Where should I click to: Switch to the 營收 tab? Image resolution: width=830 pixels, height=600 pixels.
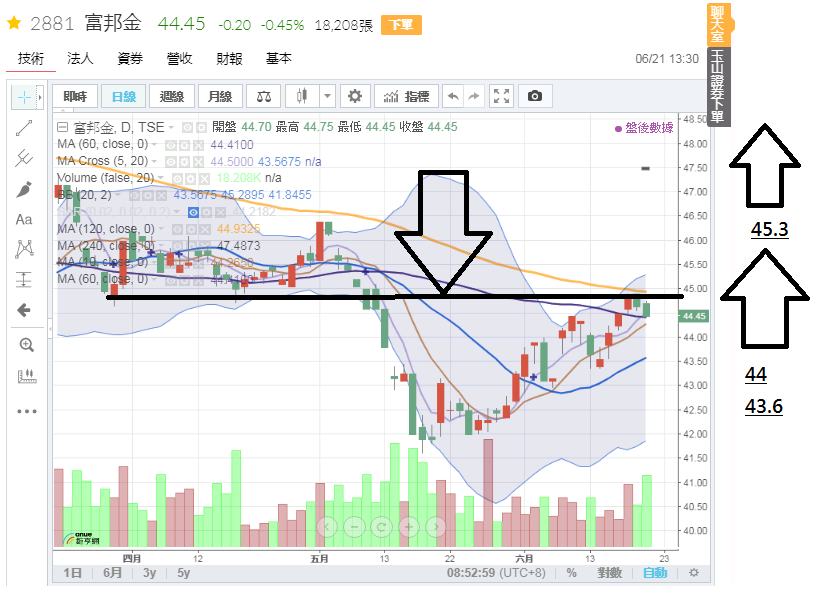tap(179, 58)
